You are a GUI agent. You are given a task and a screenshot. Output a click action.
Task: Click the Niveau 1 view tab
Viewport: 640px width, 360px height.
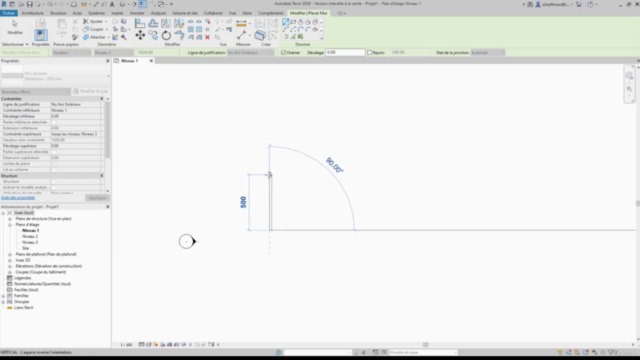[x=129, y=61]
